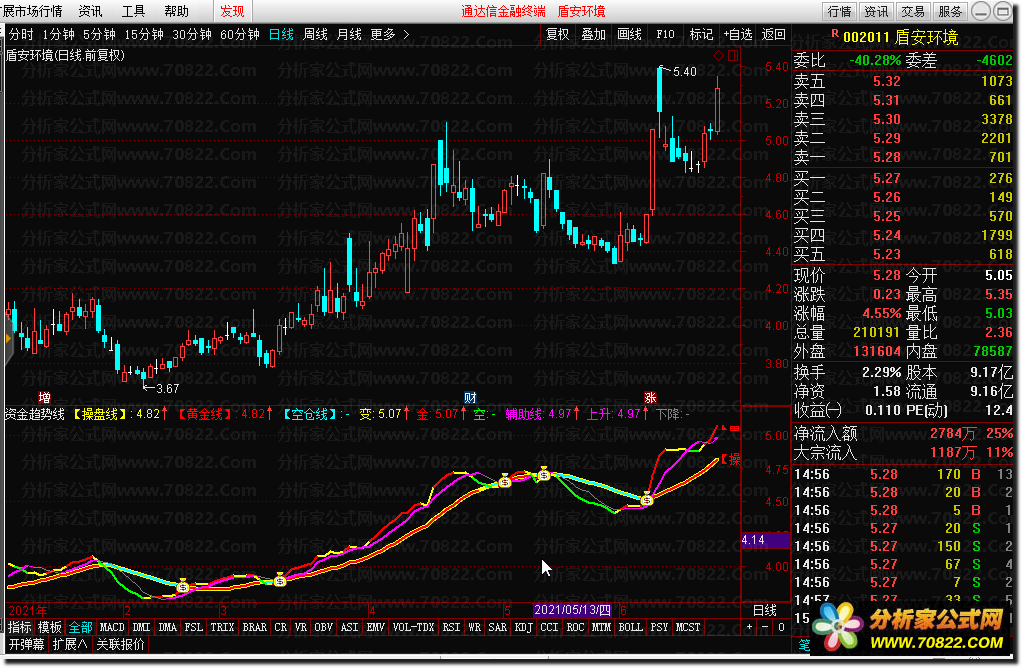Click the 复权 button
Image resolution: width=1023 pixels, height=668 pixels.
point(557,35)
